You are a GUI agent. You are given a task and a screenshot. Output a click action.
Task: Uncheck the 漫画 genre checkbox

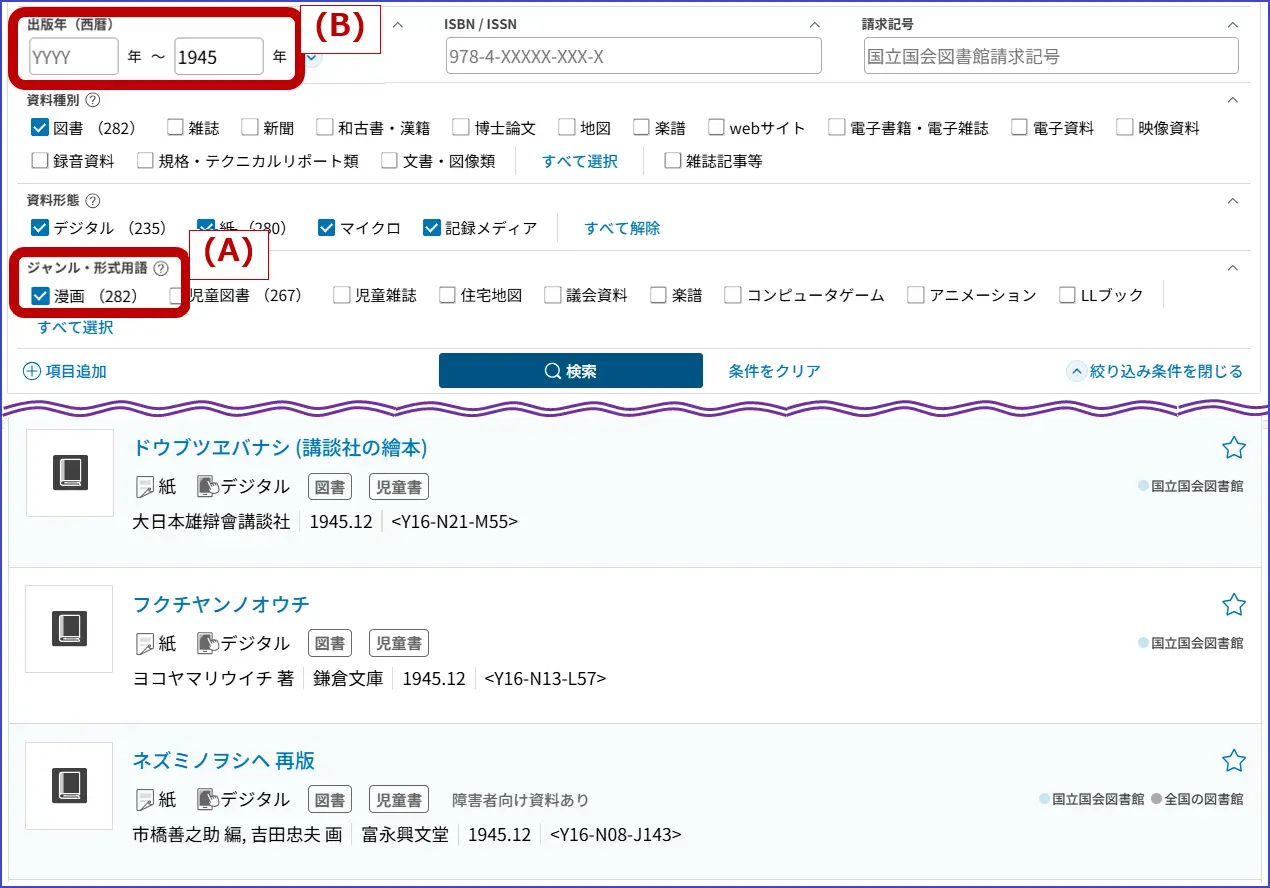point(40,296)
